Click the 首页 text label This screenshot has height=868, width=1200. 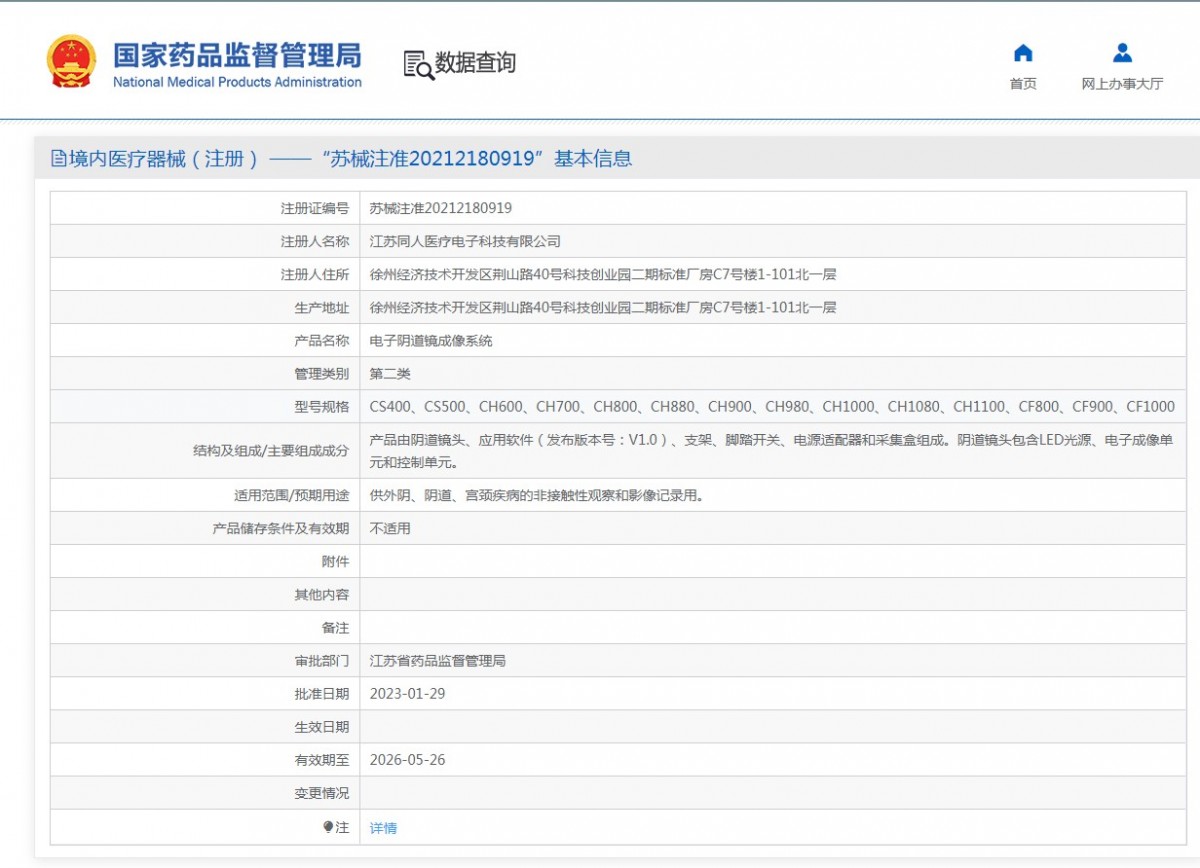(1022, 84)
